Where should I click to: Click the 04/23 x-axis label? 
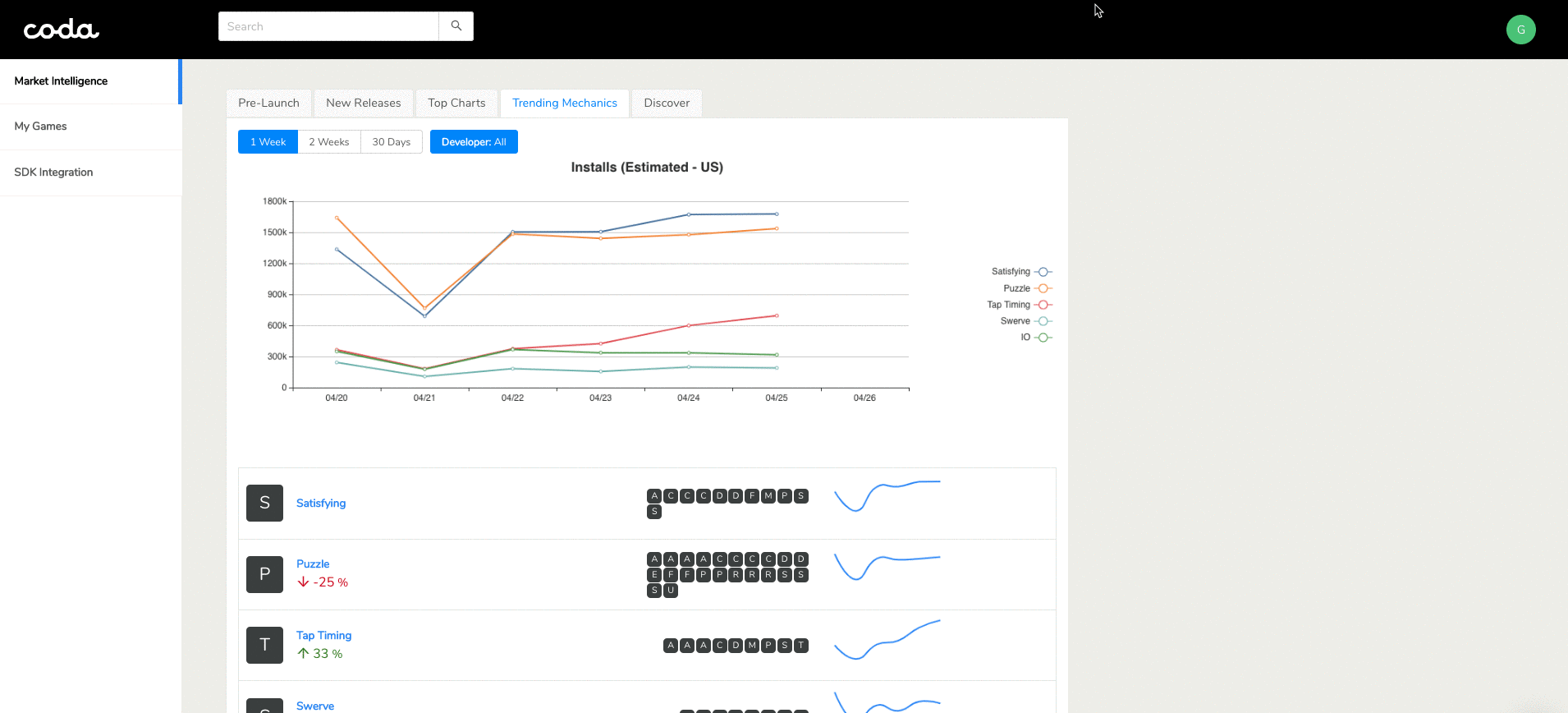(600, 398)
